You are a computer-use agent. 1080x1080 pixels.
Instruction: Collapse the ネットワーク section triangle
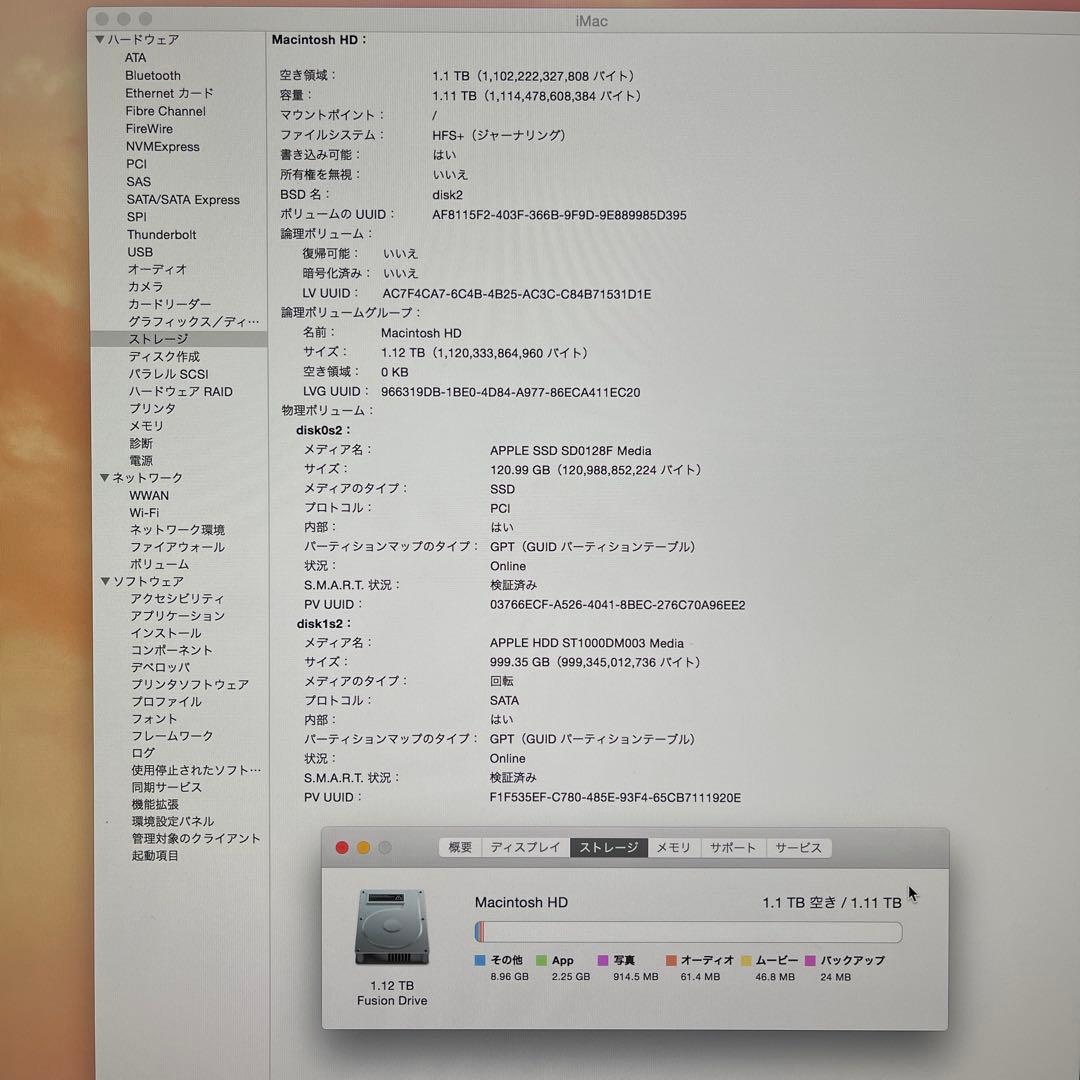(x=105, y=478)
